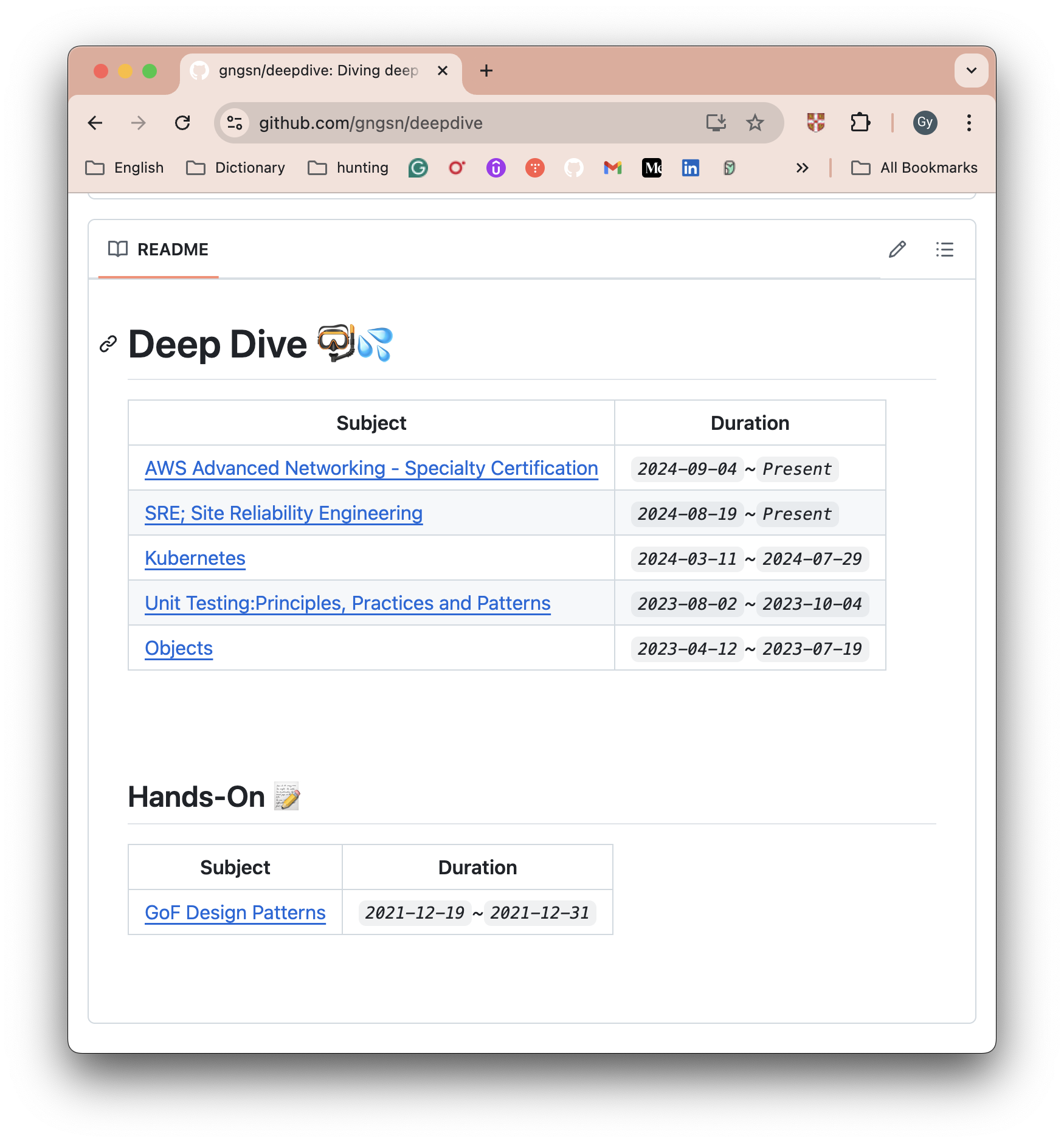Open a new browser tab

486,71
